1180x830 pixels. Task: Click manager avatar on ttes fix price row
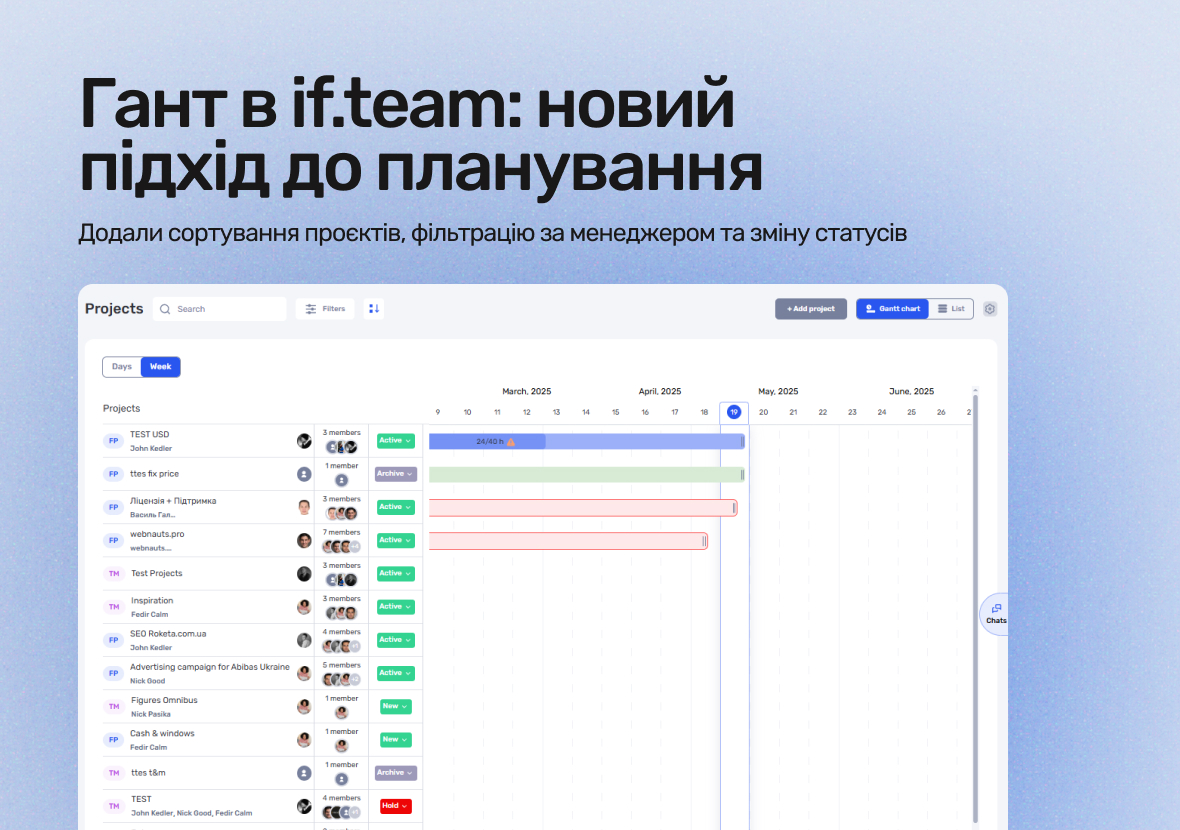point(304,474)
